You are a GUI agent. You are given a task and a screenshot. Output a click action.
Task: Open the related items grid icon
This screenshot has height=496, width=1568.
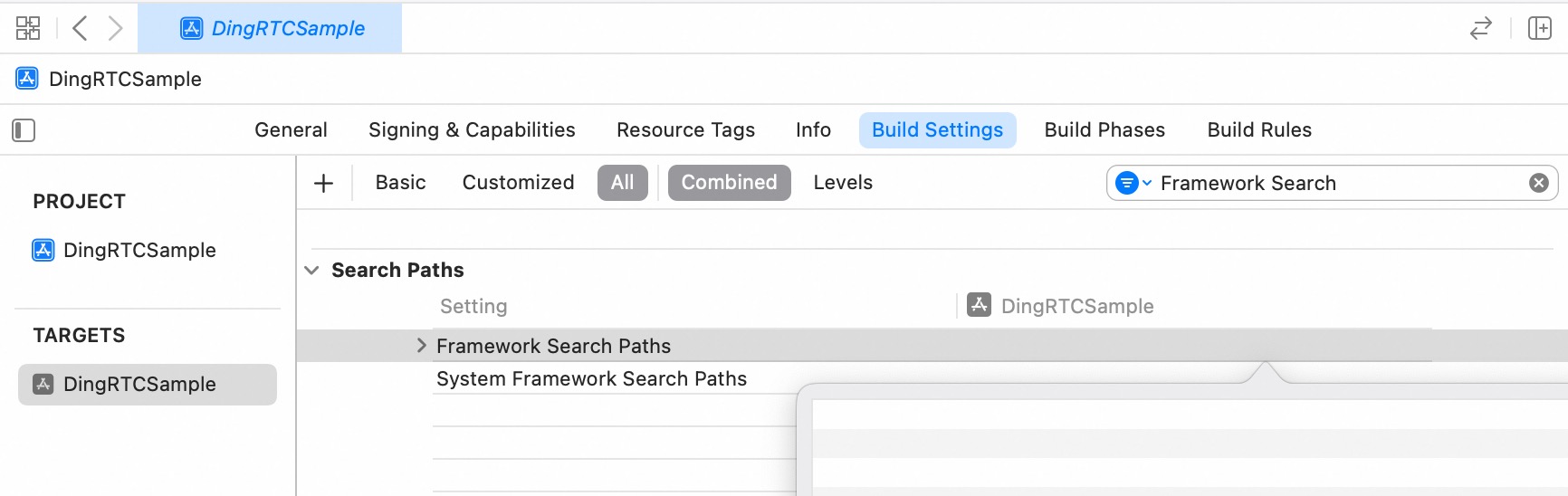(x=28, y=28)
